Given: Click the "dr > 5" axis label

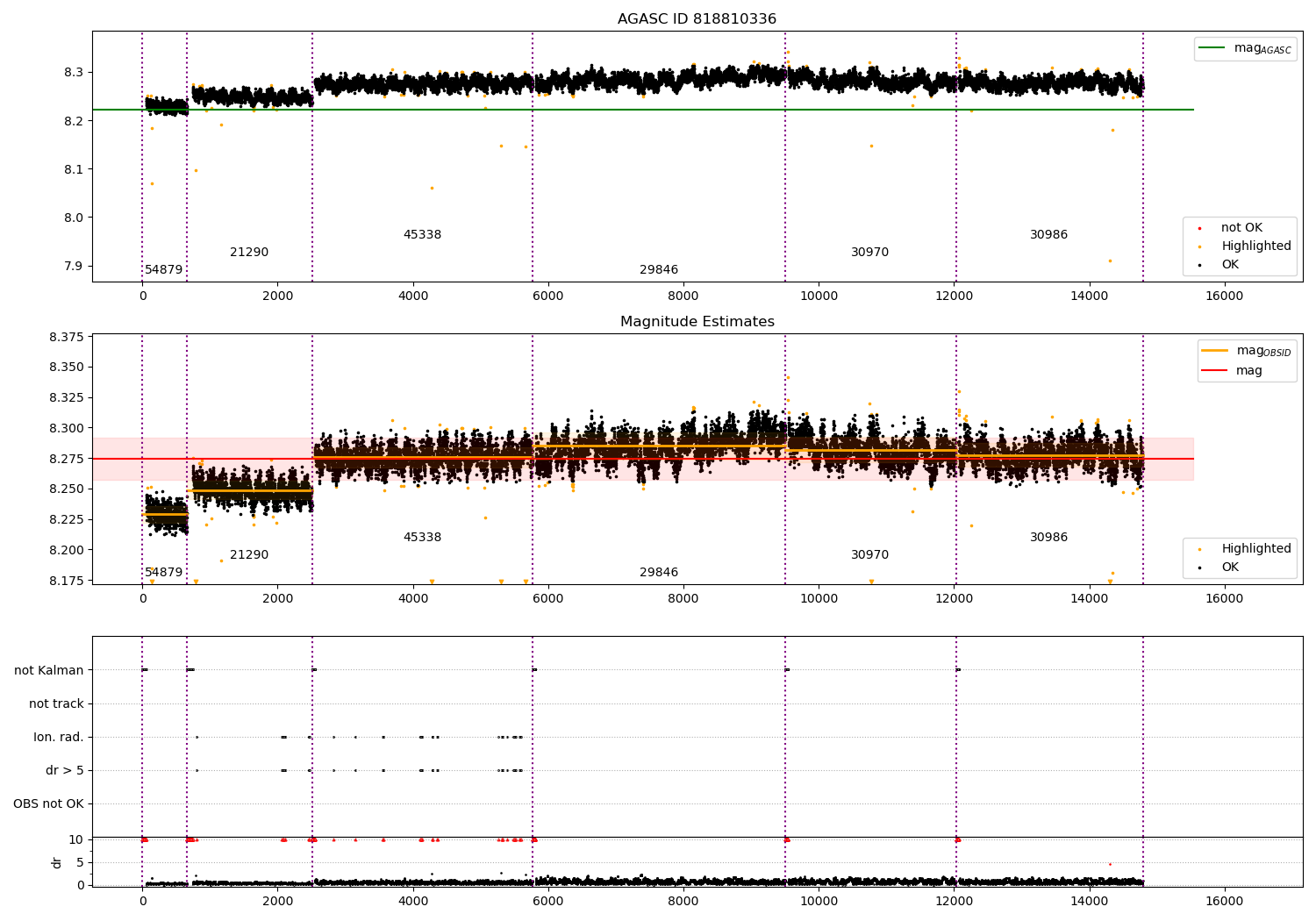Looking at the screenshot, I should [65, 770].
